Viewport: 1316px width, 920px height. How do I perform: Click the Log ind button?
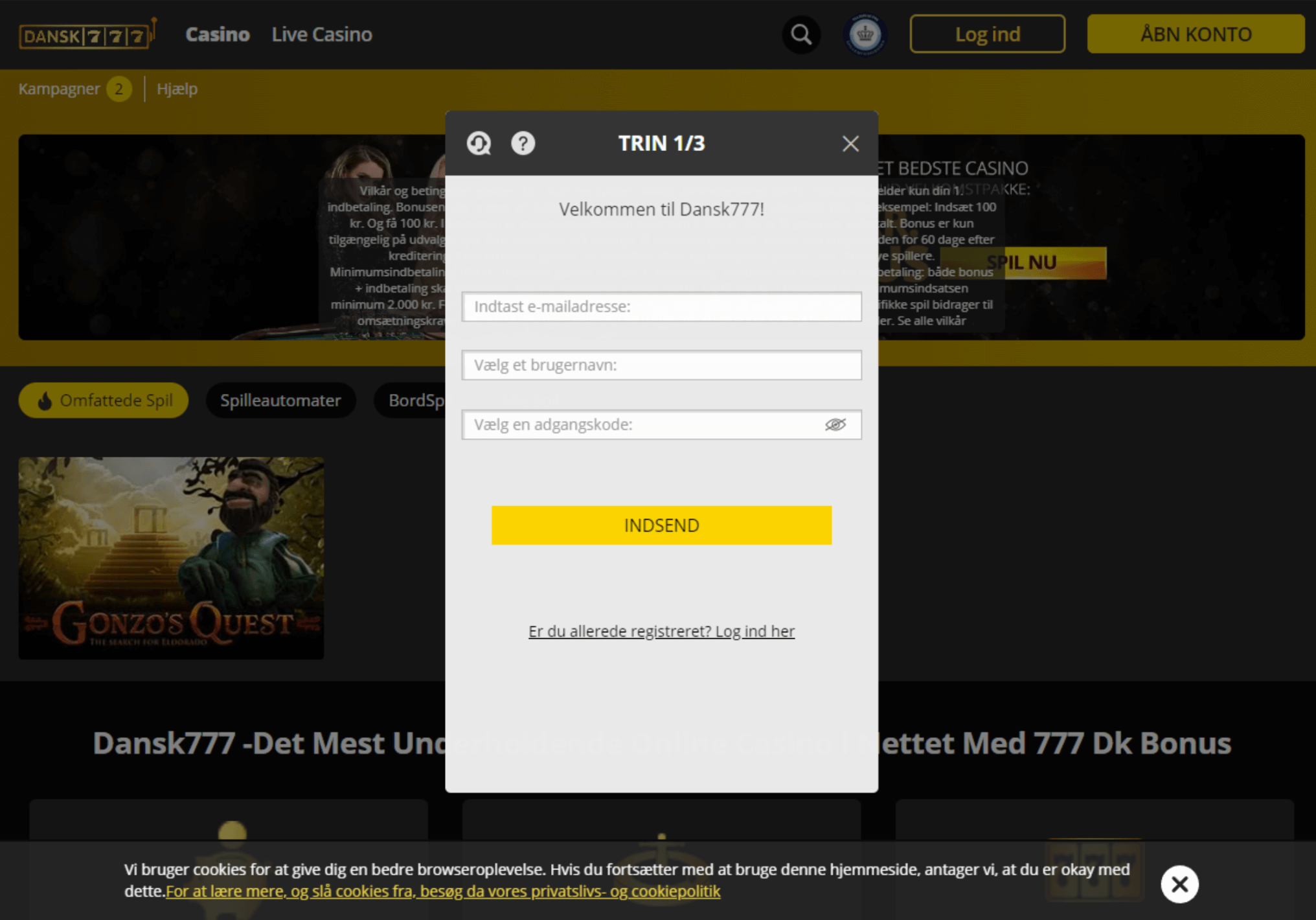click(987, 34)
